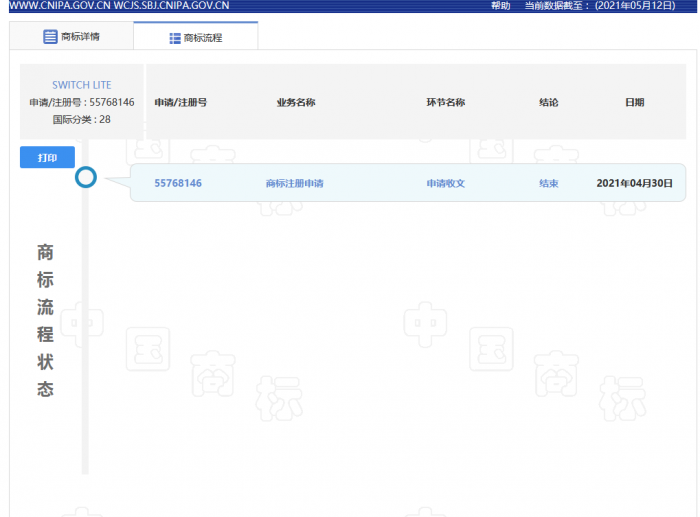Click the circle marker on the timeline

pyautogui.click(x=86, y=178)
